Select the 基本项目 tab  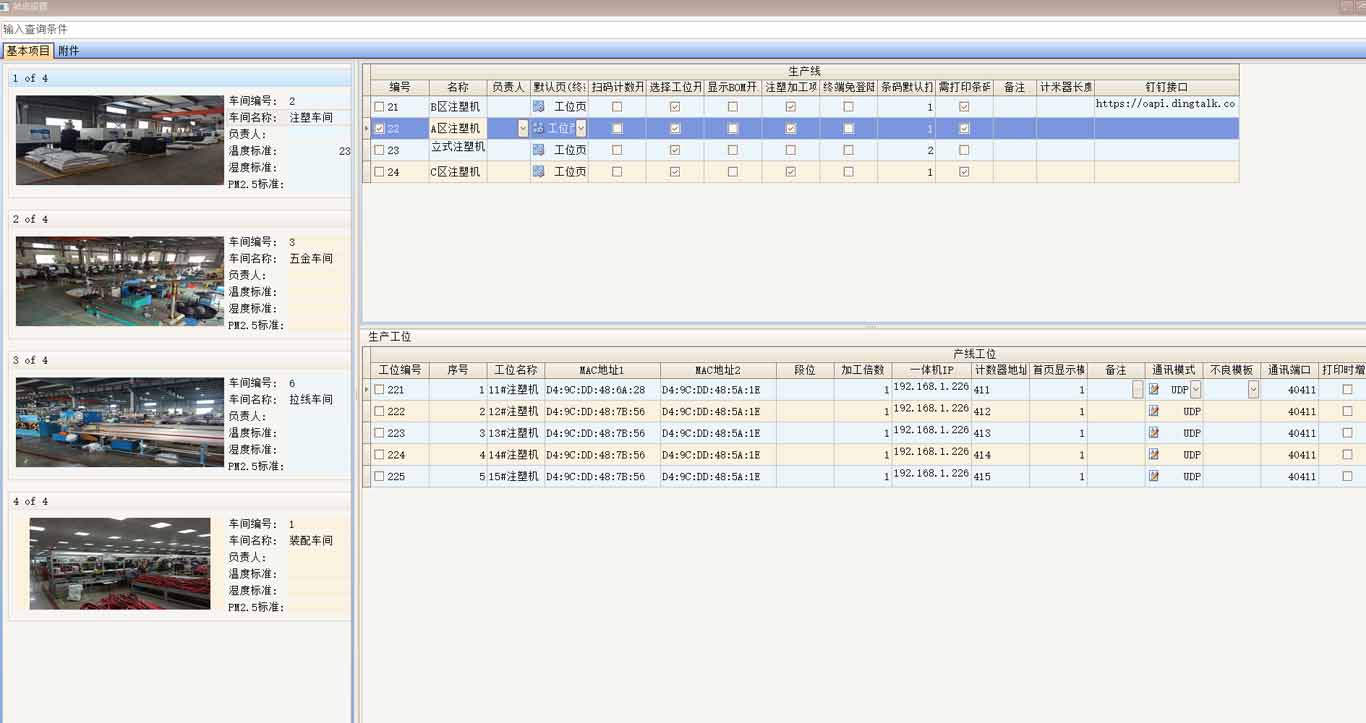pyautogui.click(x=27, y=51)
